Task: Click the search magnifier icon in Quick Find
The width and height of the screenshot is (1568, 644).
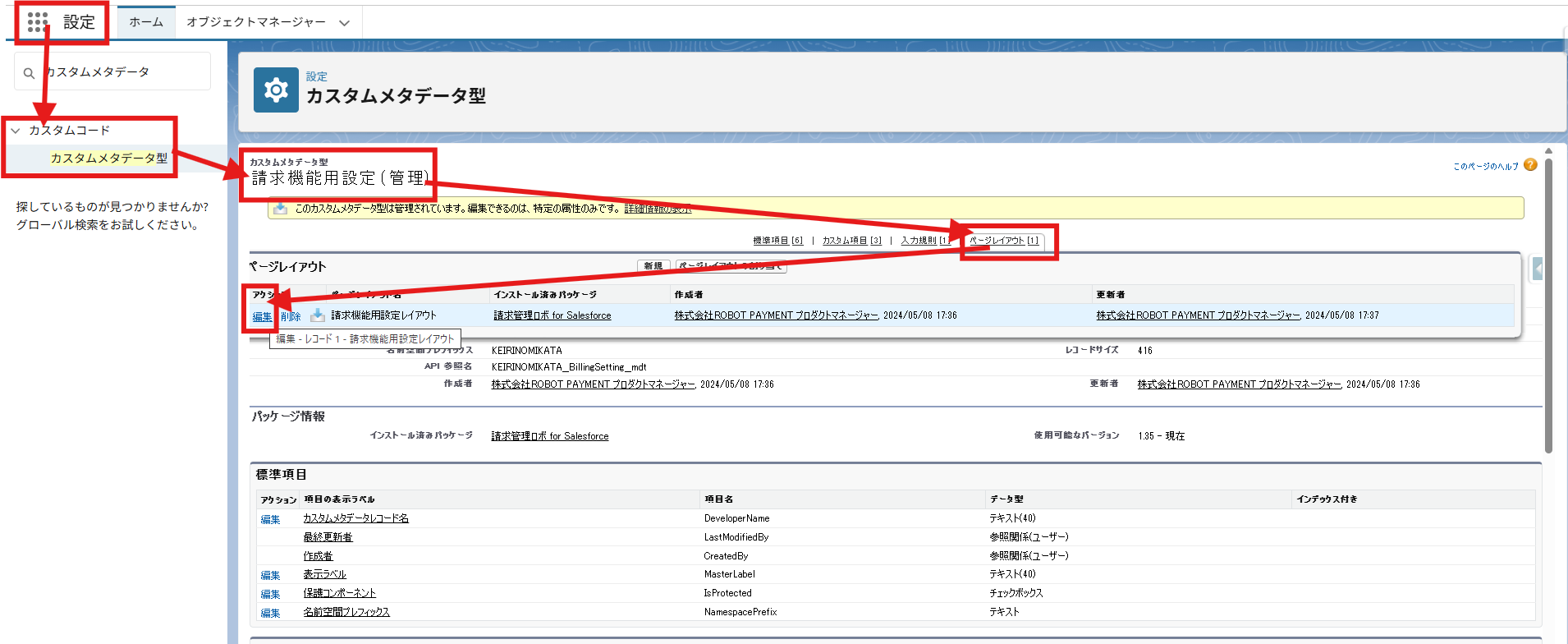Action: click(x=29, y=73)
